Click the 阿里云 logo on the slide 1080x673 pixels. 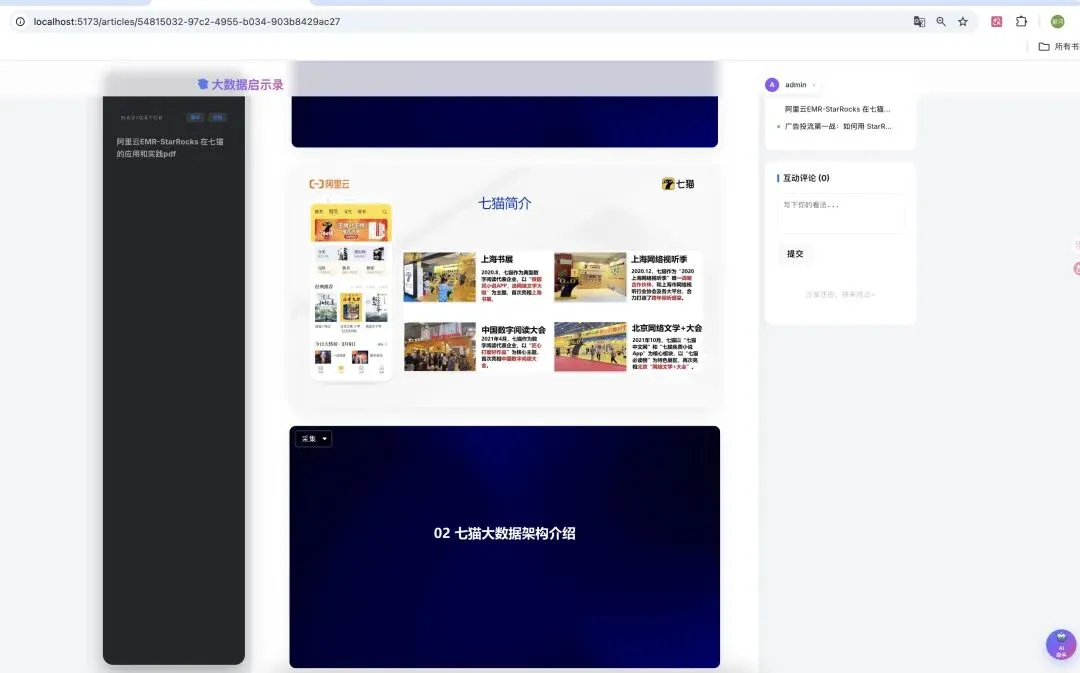coord(329,184)
